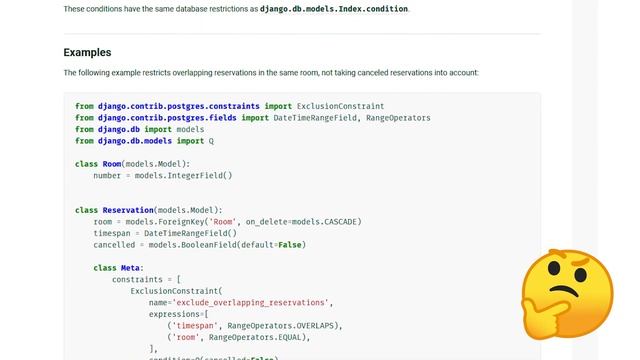Click the 'timespan = DateTimeRangeField()' line
640x360 pixels.
(165, 233)
